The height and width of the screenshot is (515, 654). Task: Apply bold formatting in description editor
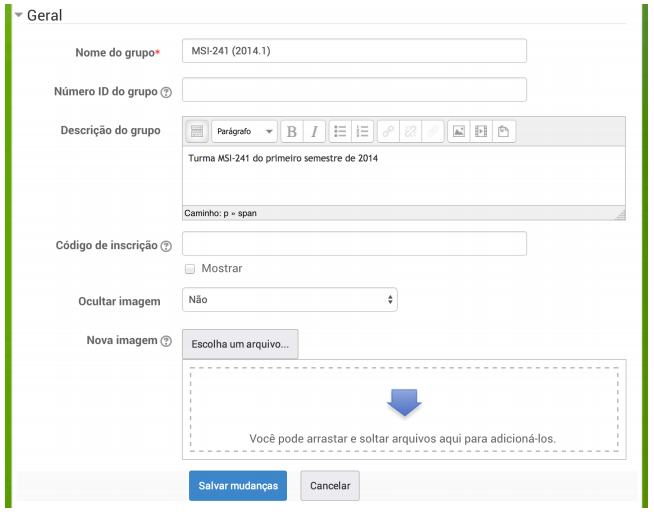[x=292, y=132]
